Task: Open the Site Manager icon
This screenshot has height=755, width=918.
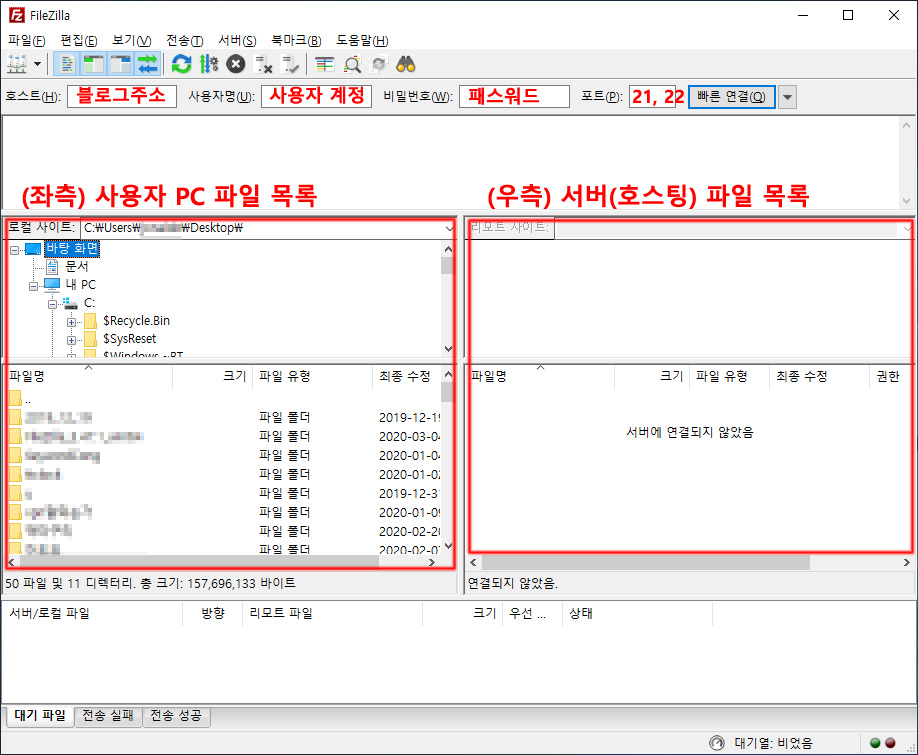Action: click(x=17, y=64)
